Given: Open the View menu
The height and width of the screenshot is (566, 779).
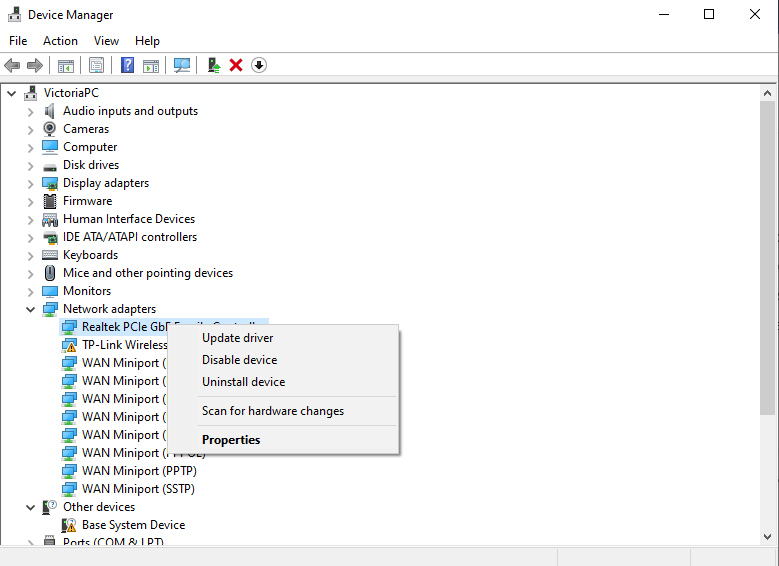Looking at the screenshot, I should tap(106, 41).
